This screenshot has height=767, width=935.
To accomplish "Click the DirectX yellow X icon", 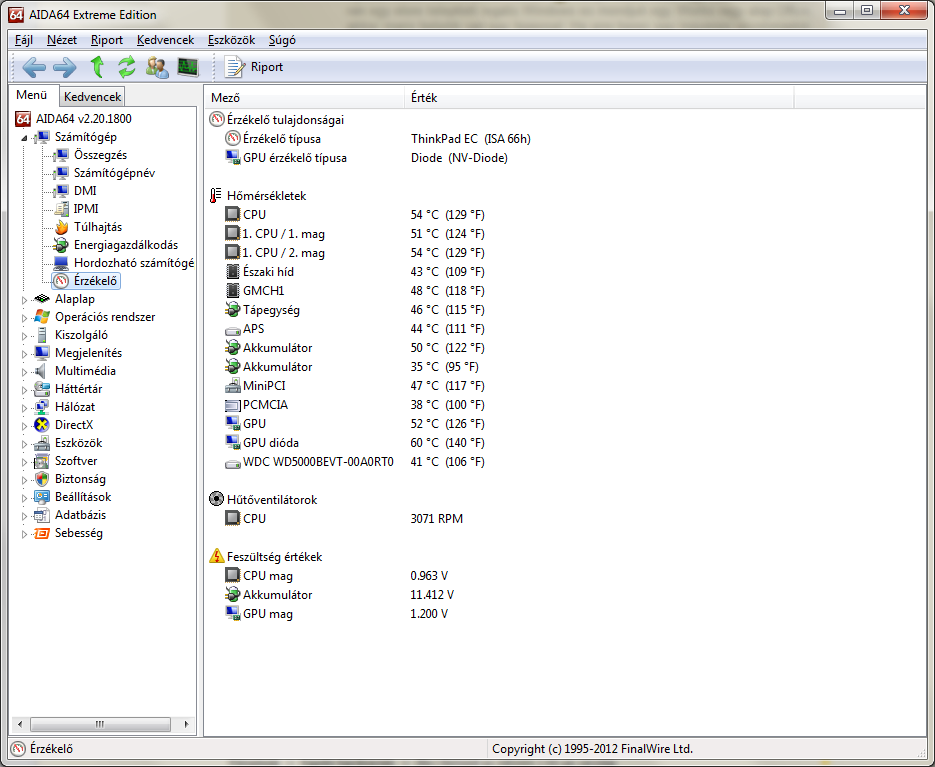I will (x=42, y=425).
